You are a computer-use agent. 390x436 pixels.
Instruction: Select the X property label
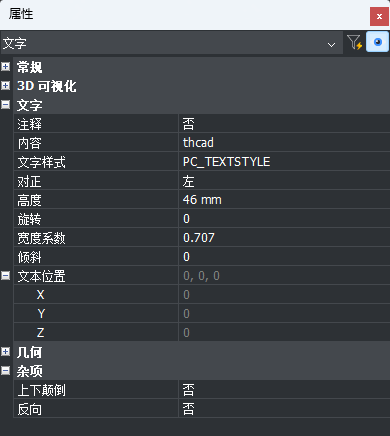(40, 295)
